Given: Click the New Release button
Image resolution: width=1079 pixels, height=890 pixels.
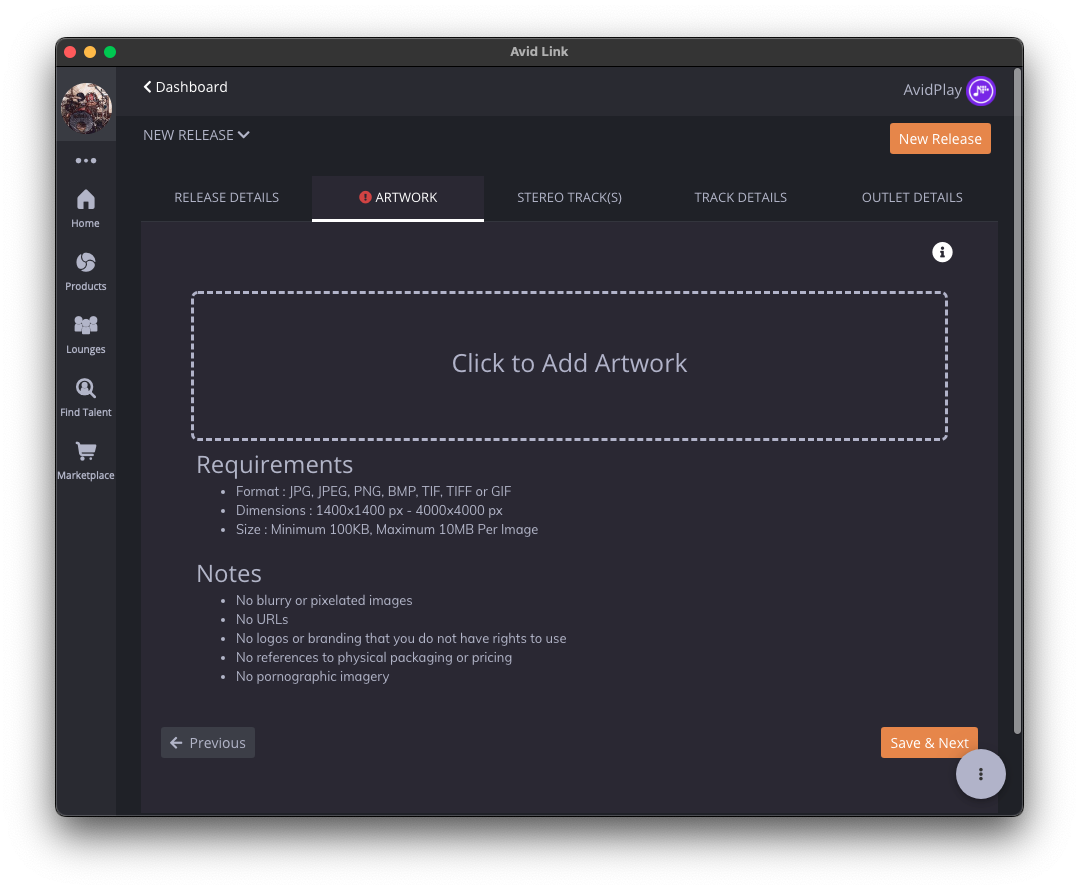Looking at the screenshot, I should (x=940, y=138).
